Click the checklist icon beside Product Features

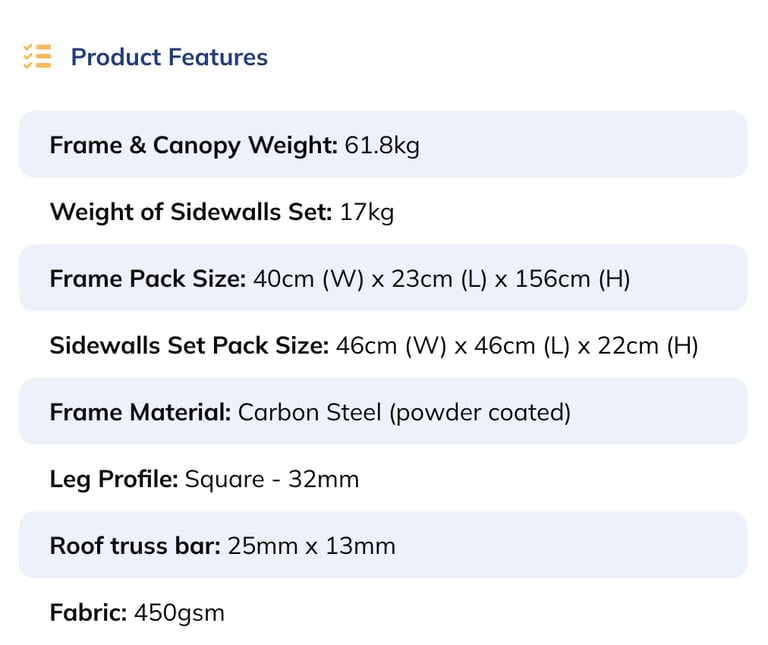[x=37, y=57]
